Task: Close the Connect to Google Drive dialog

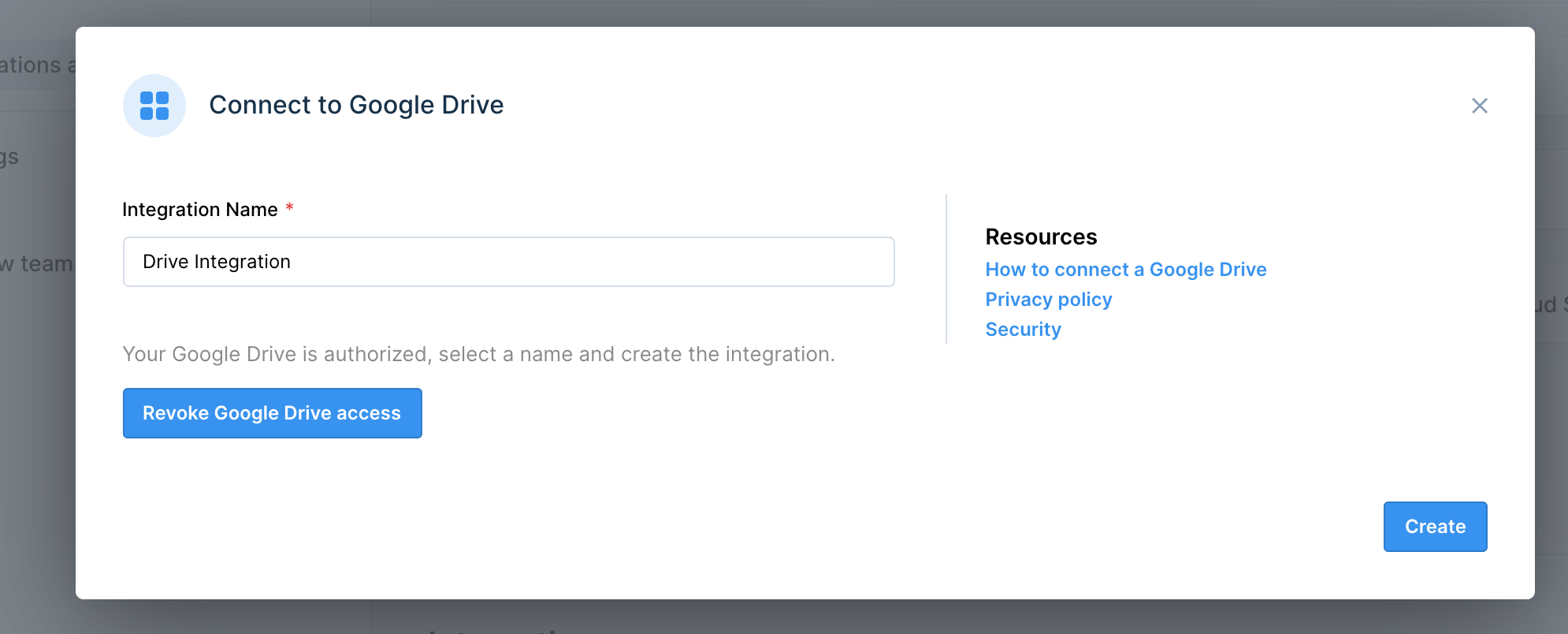Action: click(x=1479, y=106)
